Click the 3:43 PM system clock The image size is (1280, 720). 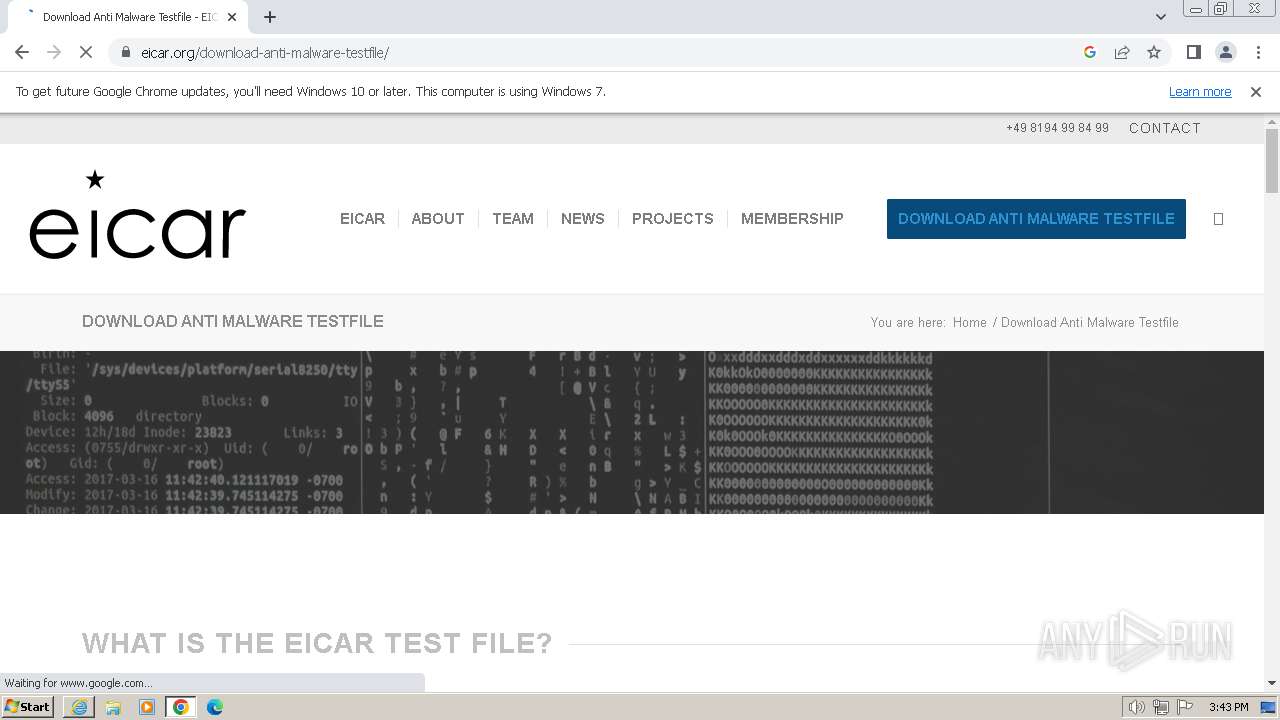(1228, 707)
